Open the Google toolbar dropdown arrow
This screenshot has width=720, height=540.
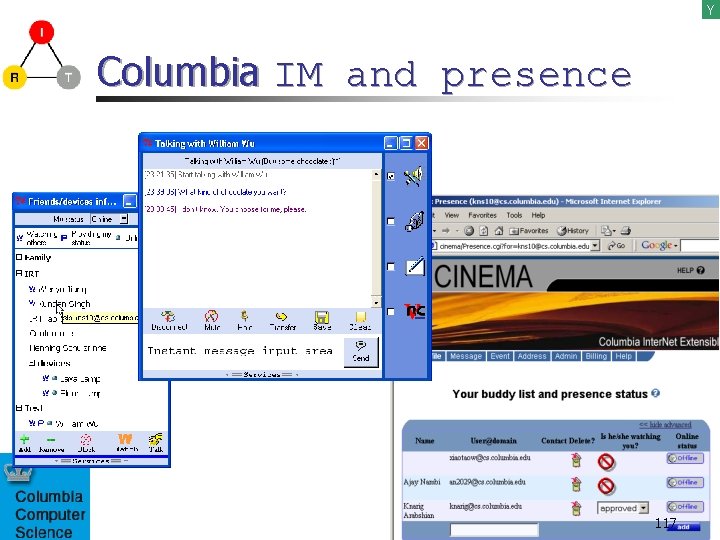pos(675,246)
